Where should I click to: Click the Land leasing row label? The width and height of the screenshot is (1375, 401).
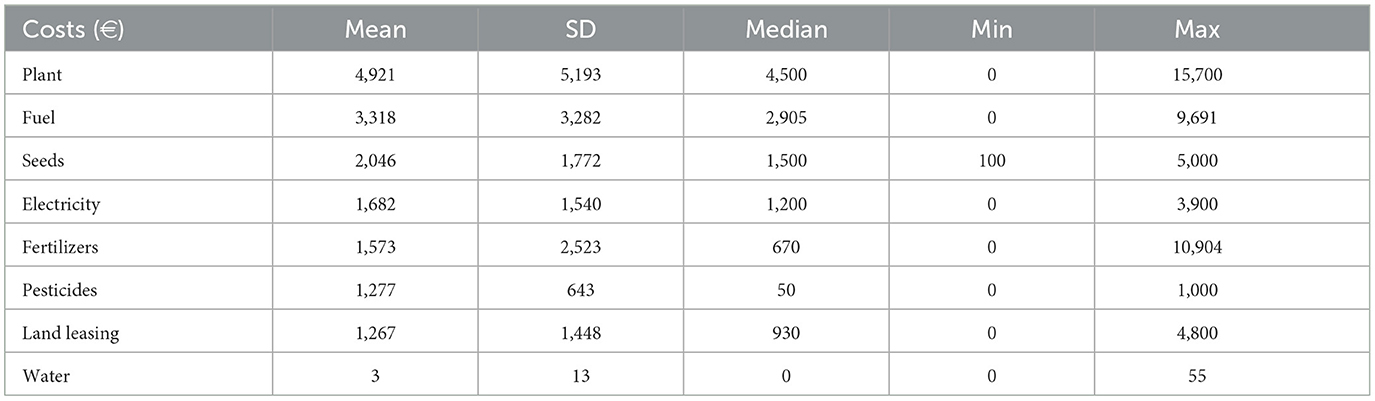(70, 334)
